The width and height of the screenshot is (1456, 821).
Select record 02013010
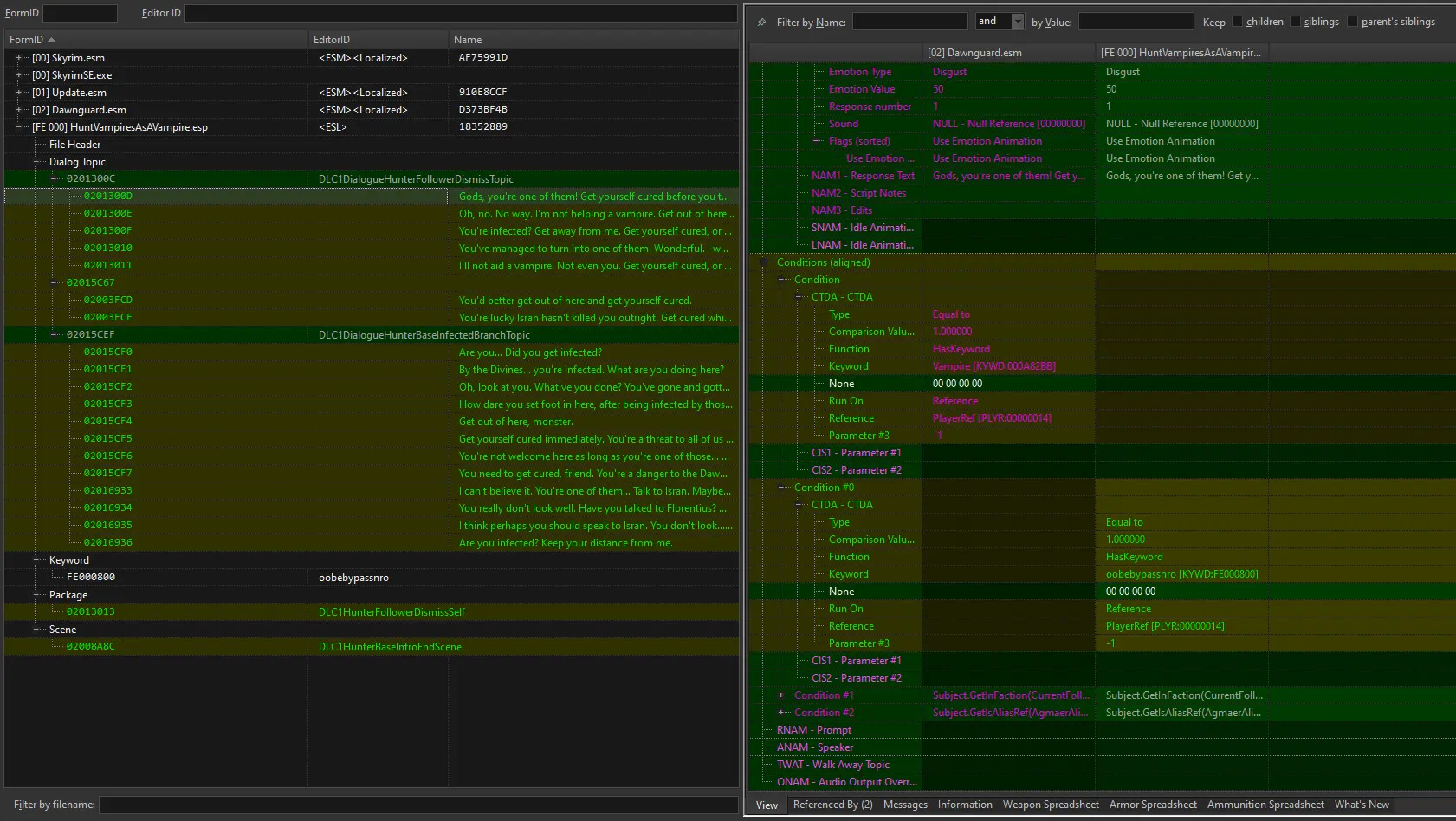coord(372,249)
